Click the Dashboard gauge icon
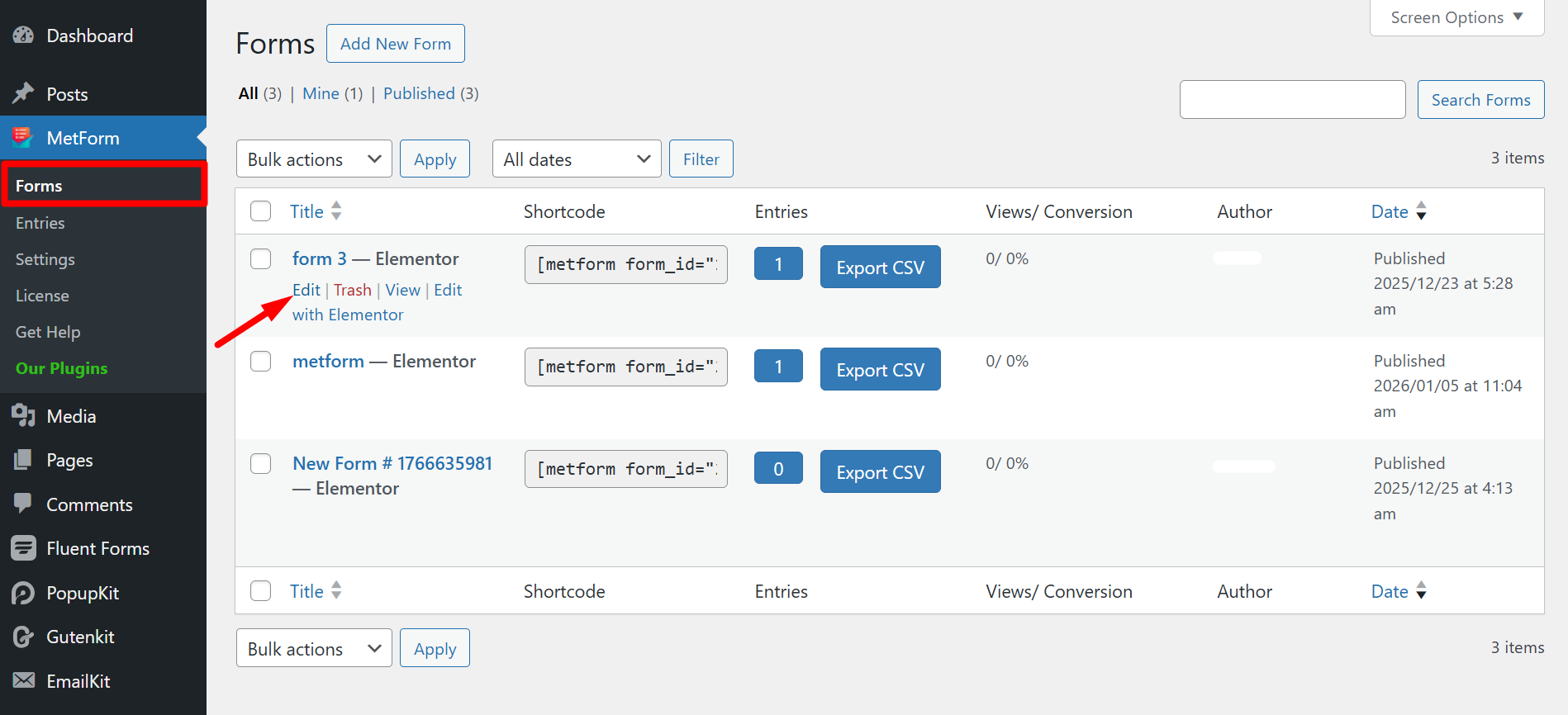 pyautogui.click(x=23, y=36)
